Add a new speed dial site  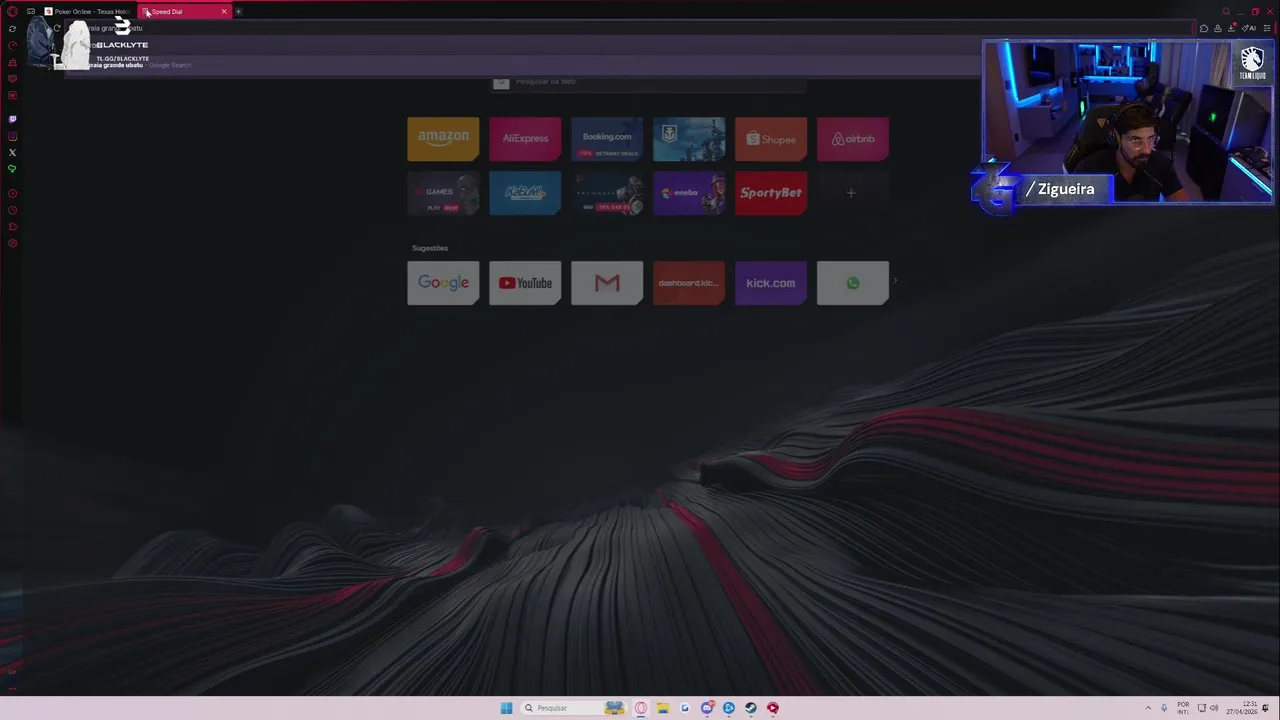point(853,193)
